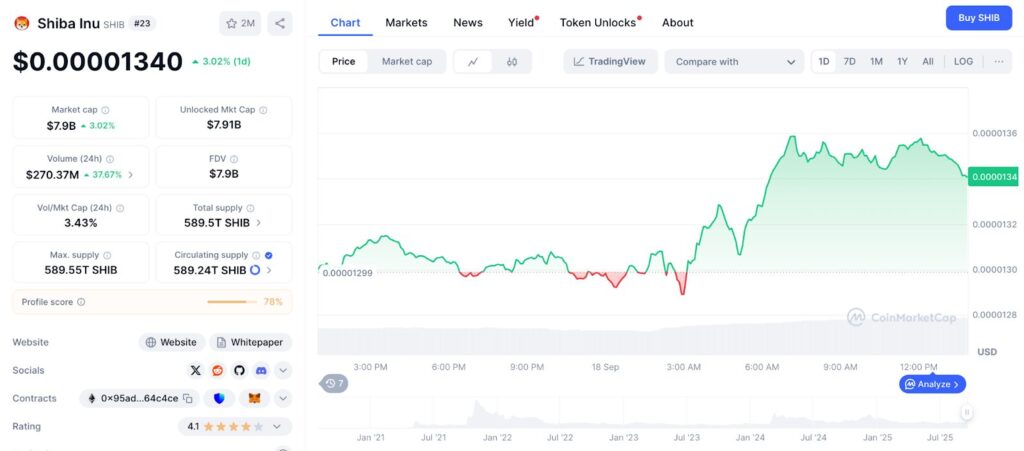
Task: Click the Analyze button on the chart
Action: [933, 384]
